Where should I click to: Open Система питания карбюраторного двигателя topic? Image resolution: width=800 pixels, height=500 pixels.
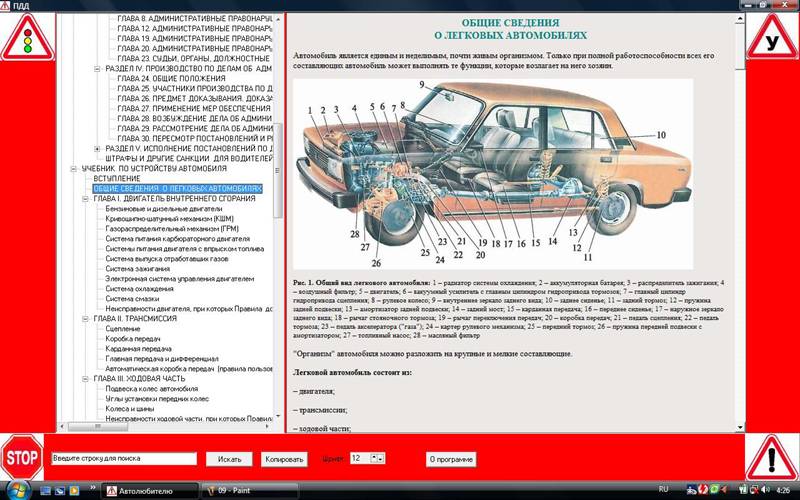click(x=178, y=239)
